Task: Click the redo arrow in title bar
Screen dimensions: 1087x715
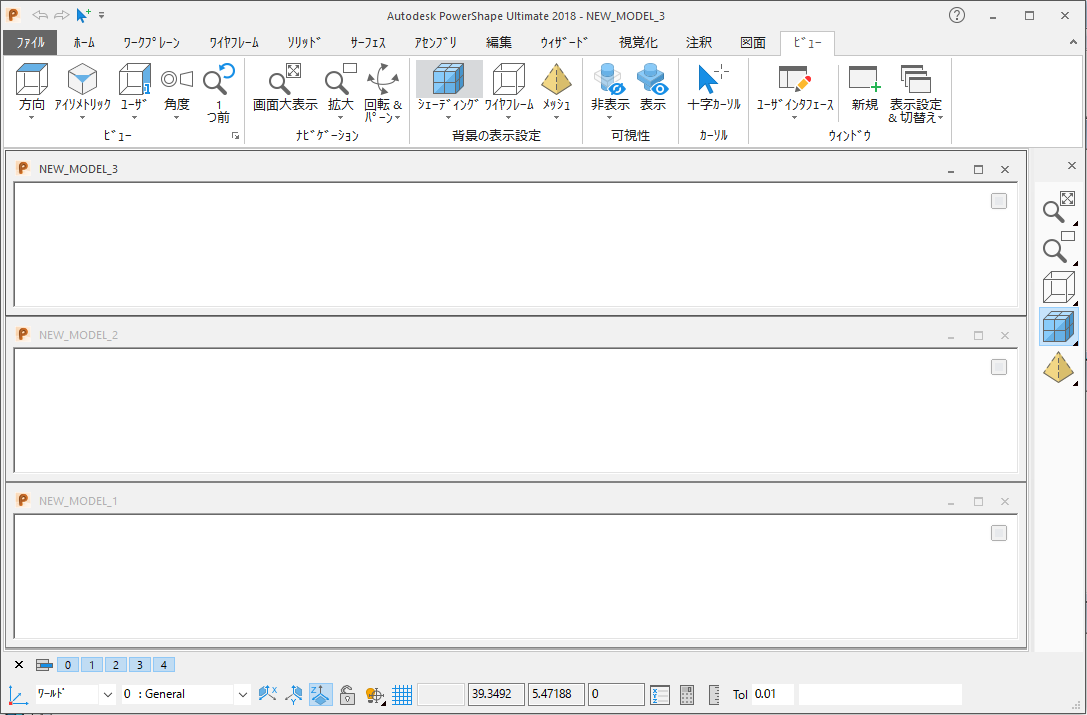Action: point(62,15)
